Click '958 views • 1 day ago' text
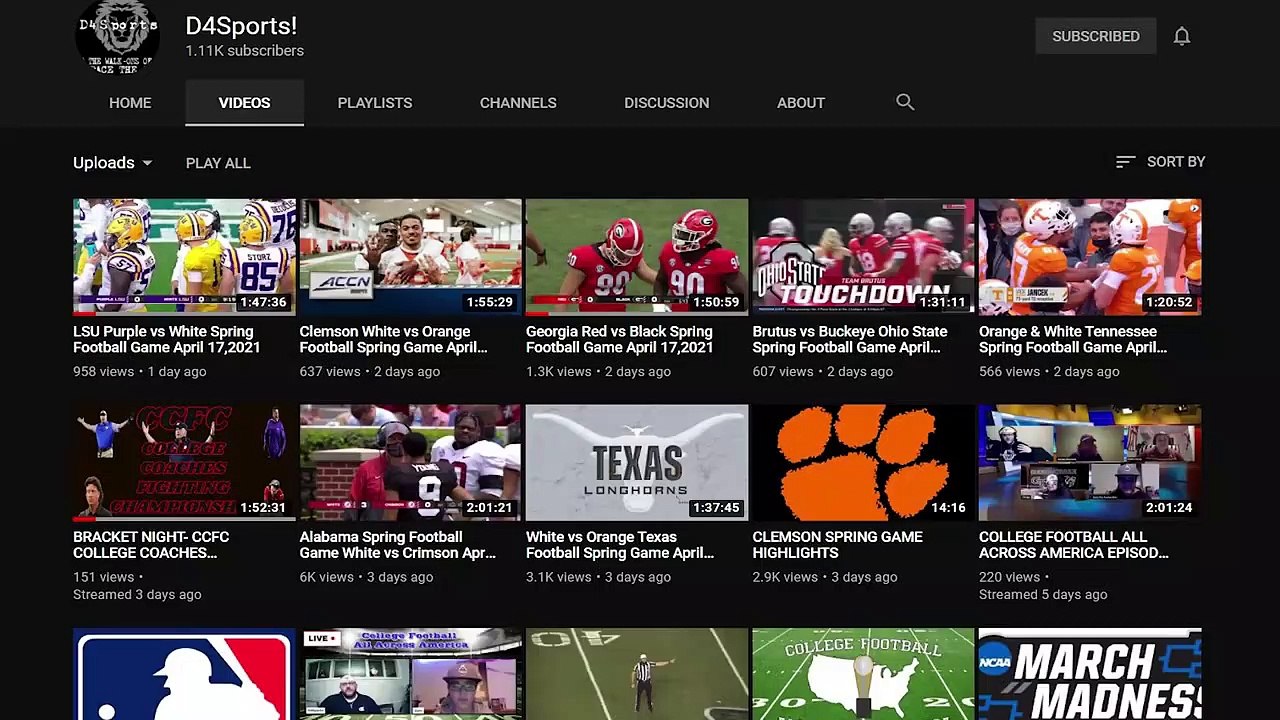1280x720 pixels. coord(140,371)
